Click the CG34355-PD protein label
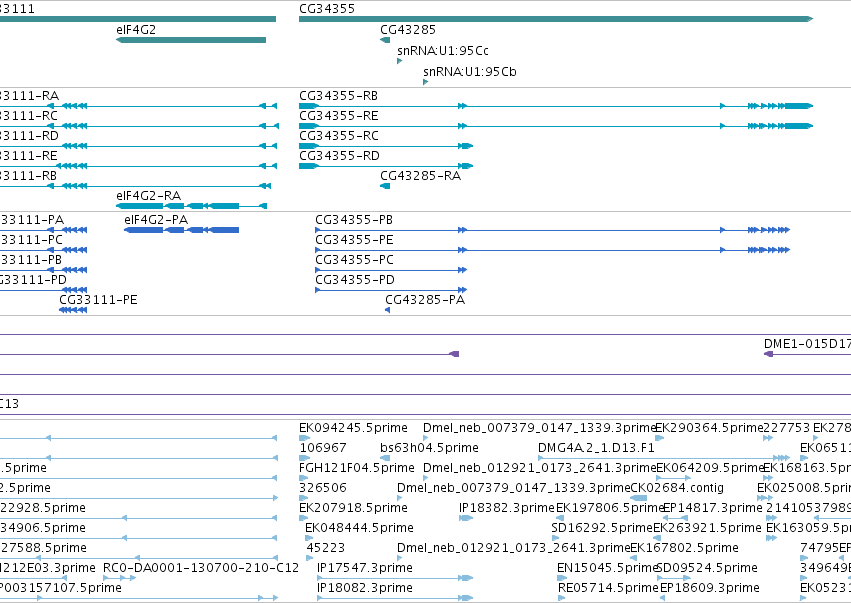The image size is (851, 603). (x=355, y=280)
